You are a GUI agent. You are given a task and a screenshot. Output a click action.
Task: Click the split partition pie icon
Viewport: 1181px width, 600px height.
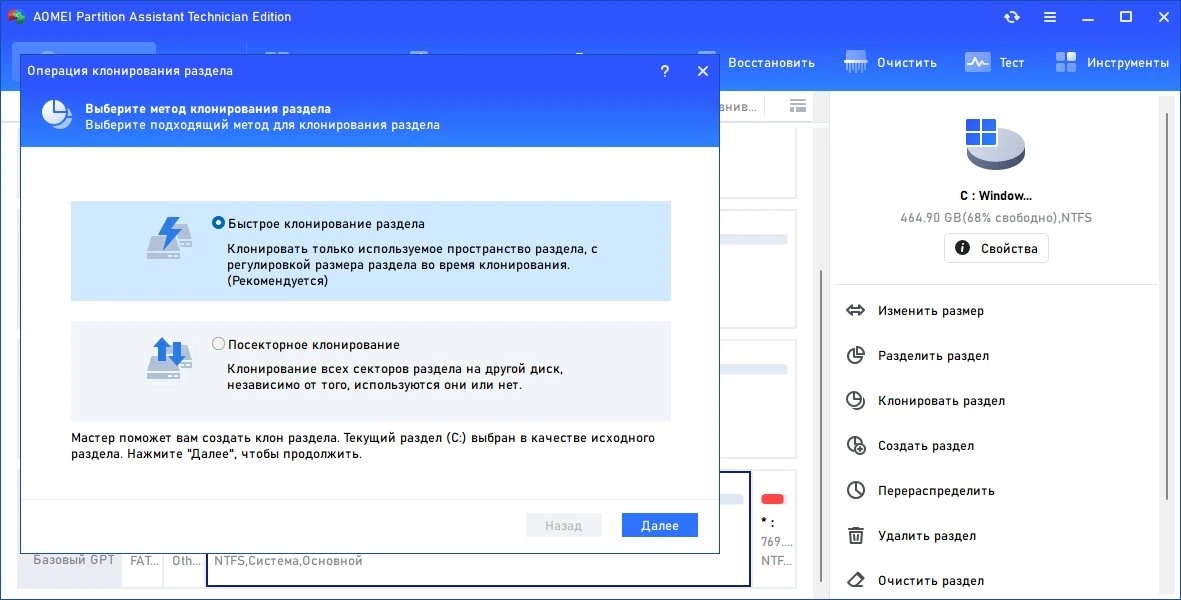(x=856, y=355)
